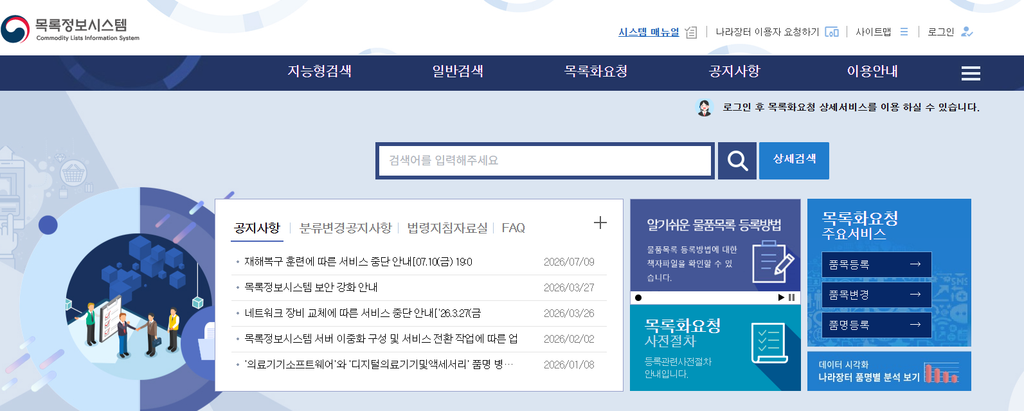Open the 목록화요청 menu

(596, 72)
